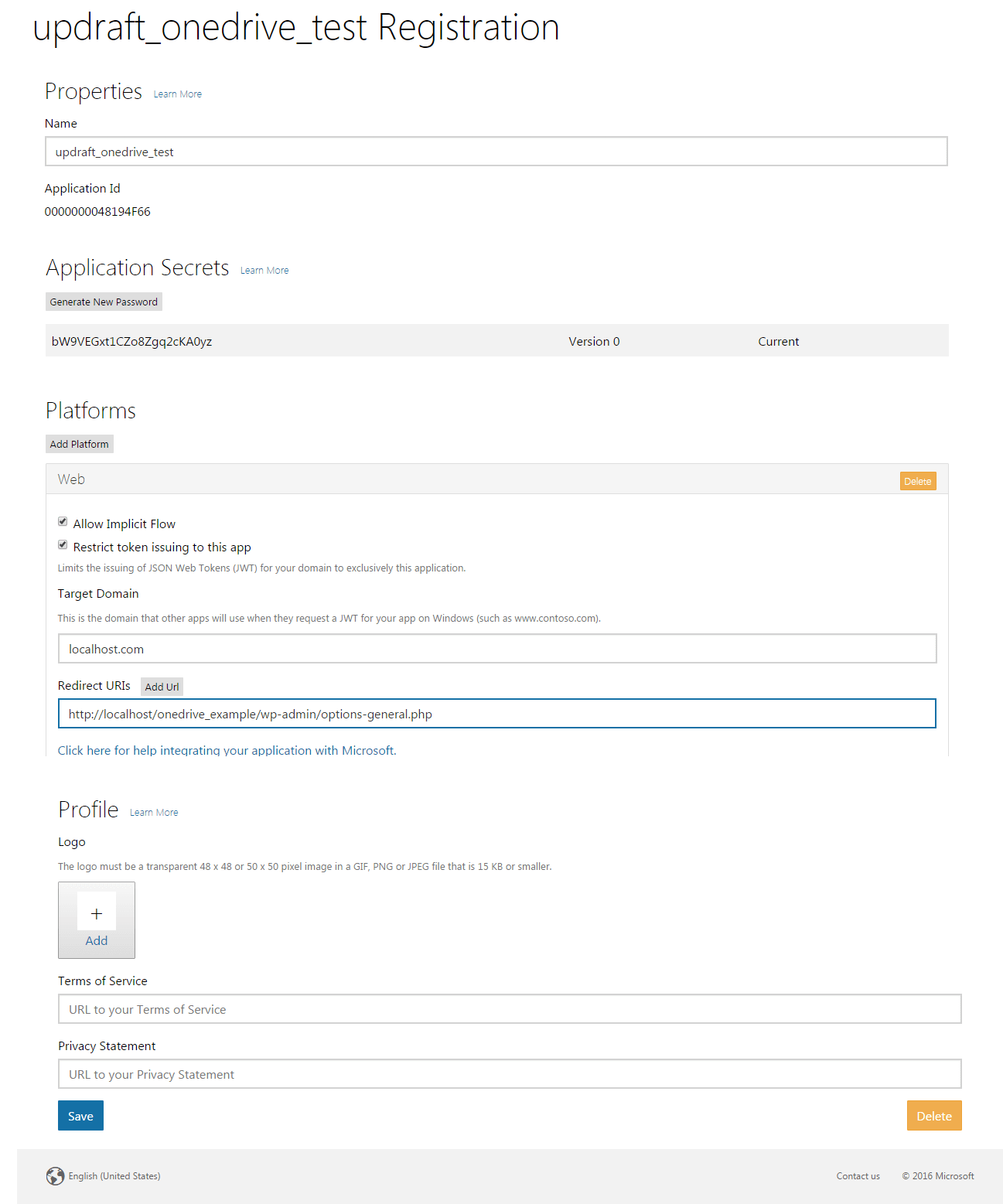Viewport: 1003px width, 1204px height.
Task: Click the plus icon in logo box
Action: pos(97,913)
